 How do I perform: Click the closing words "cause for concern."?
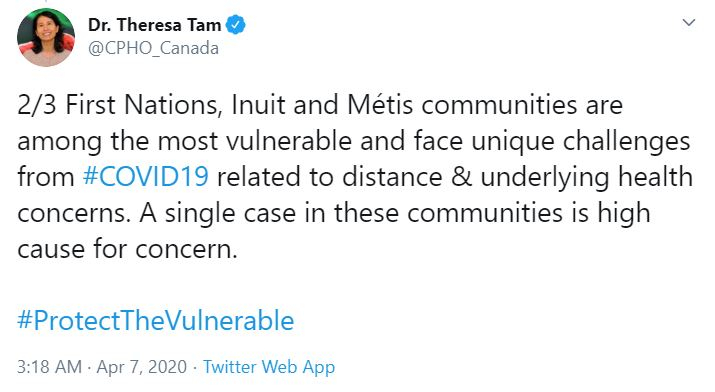128,249
